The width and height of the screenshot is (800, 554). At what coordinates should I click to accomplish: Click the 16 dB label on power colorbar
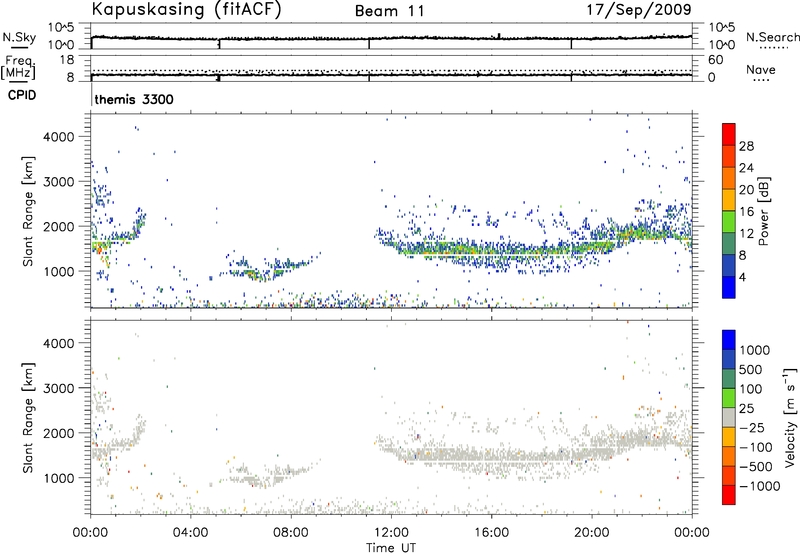point(746,212)
